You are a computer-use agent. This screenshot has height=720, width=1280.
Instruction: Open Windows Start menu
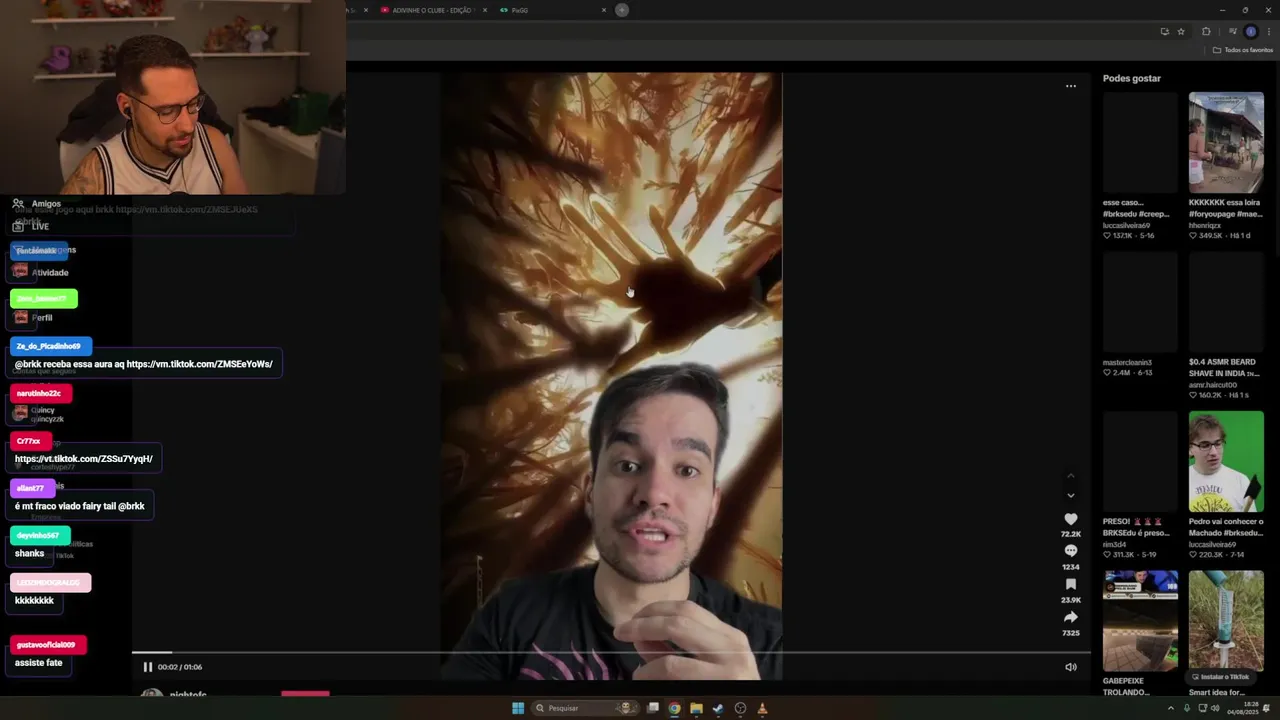tap(518, 708)
